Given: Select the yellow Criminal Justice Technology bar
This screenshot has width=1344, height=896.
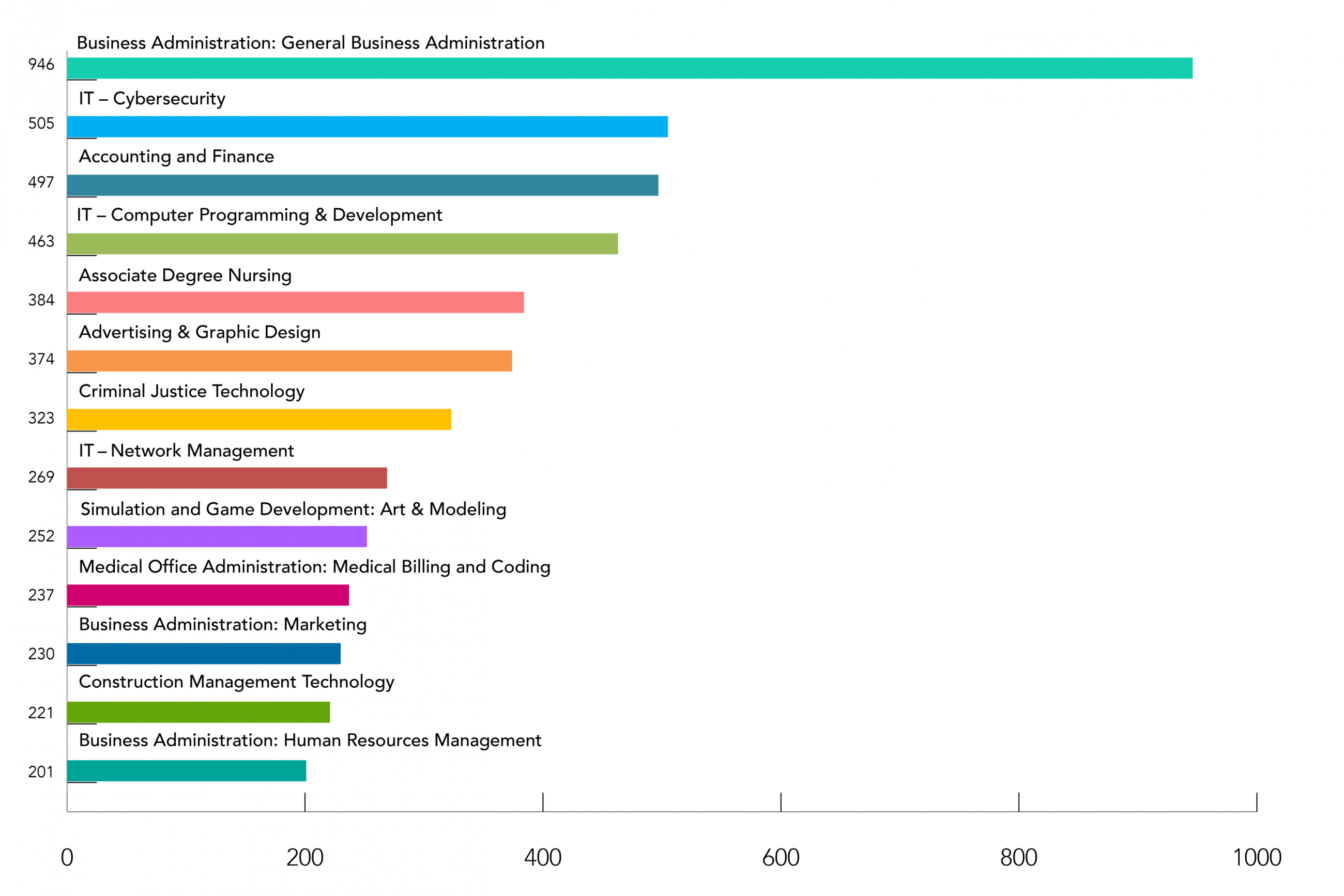Looking at the screenshot, I should click(259, 420).
